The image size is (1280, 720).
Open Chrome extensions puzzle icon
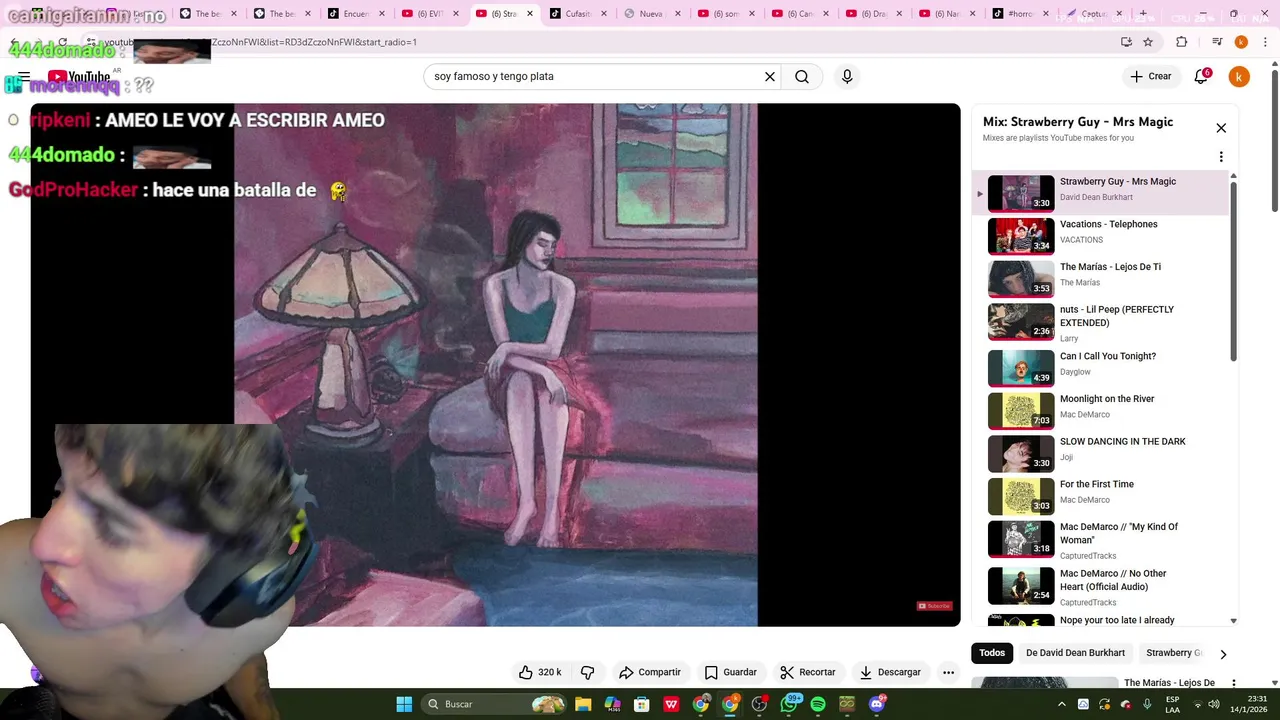pos(1181,42)
